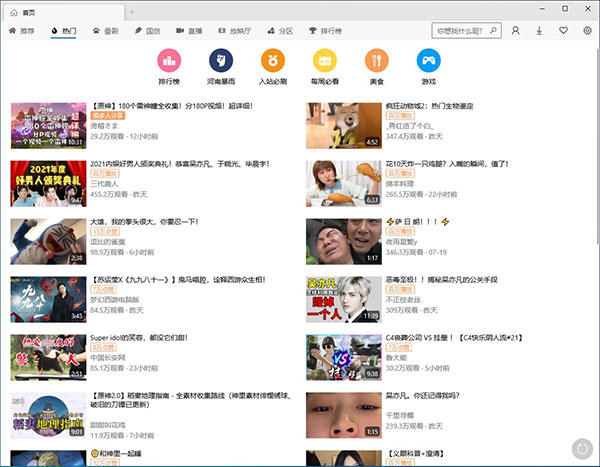Open the 游戏 game category icon

[428, 60]
